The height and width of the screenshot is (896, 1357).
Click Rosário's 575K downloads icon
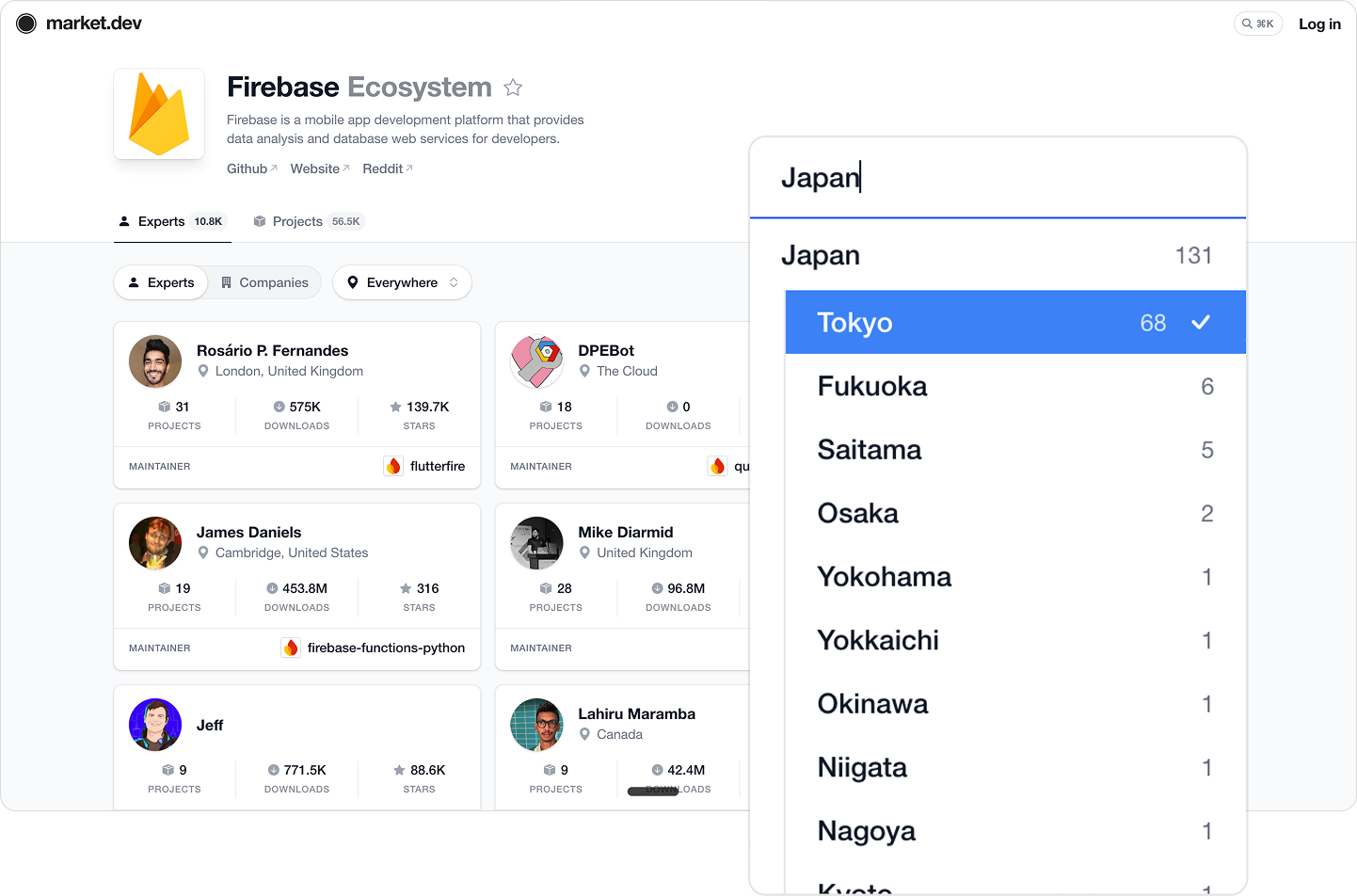click(279, 407)
